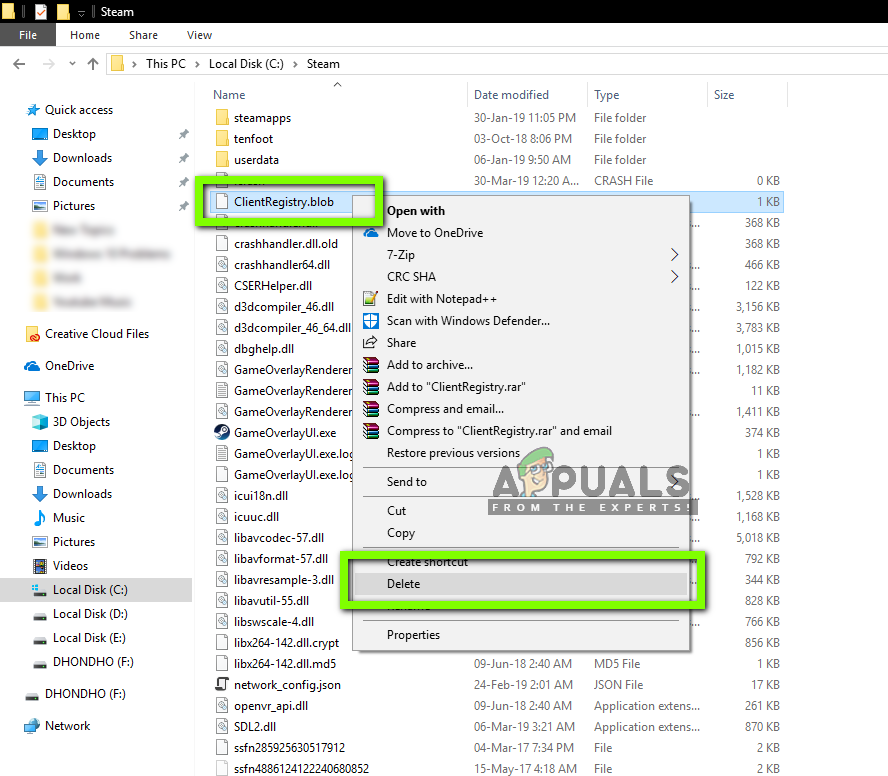Click This PC in address breadcrumb

[165, 64]
